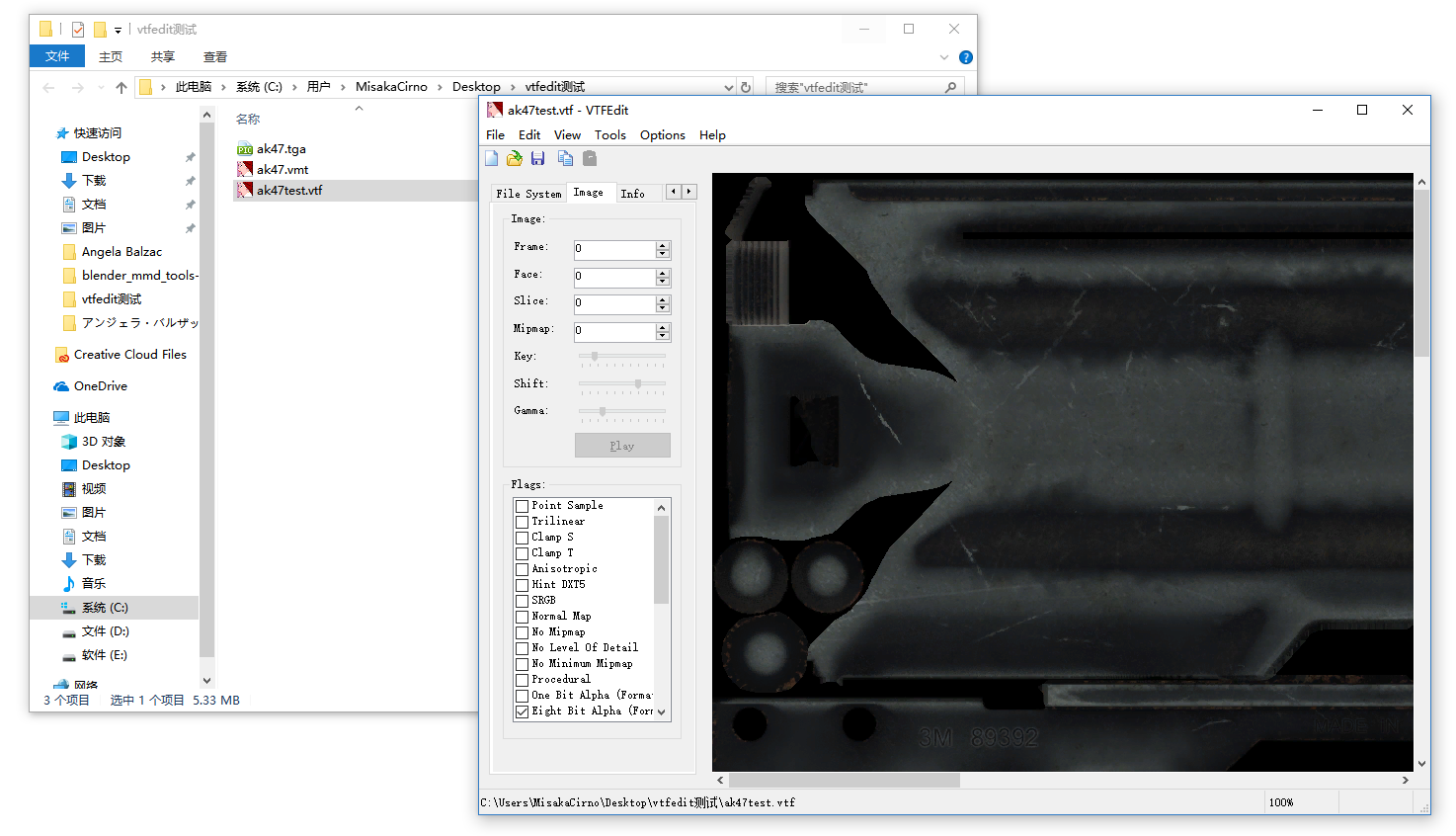Click Properties checkmark icon in Explorer title bar
This screenshot has height=836, width=1456.
[78, 30]
